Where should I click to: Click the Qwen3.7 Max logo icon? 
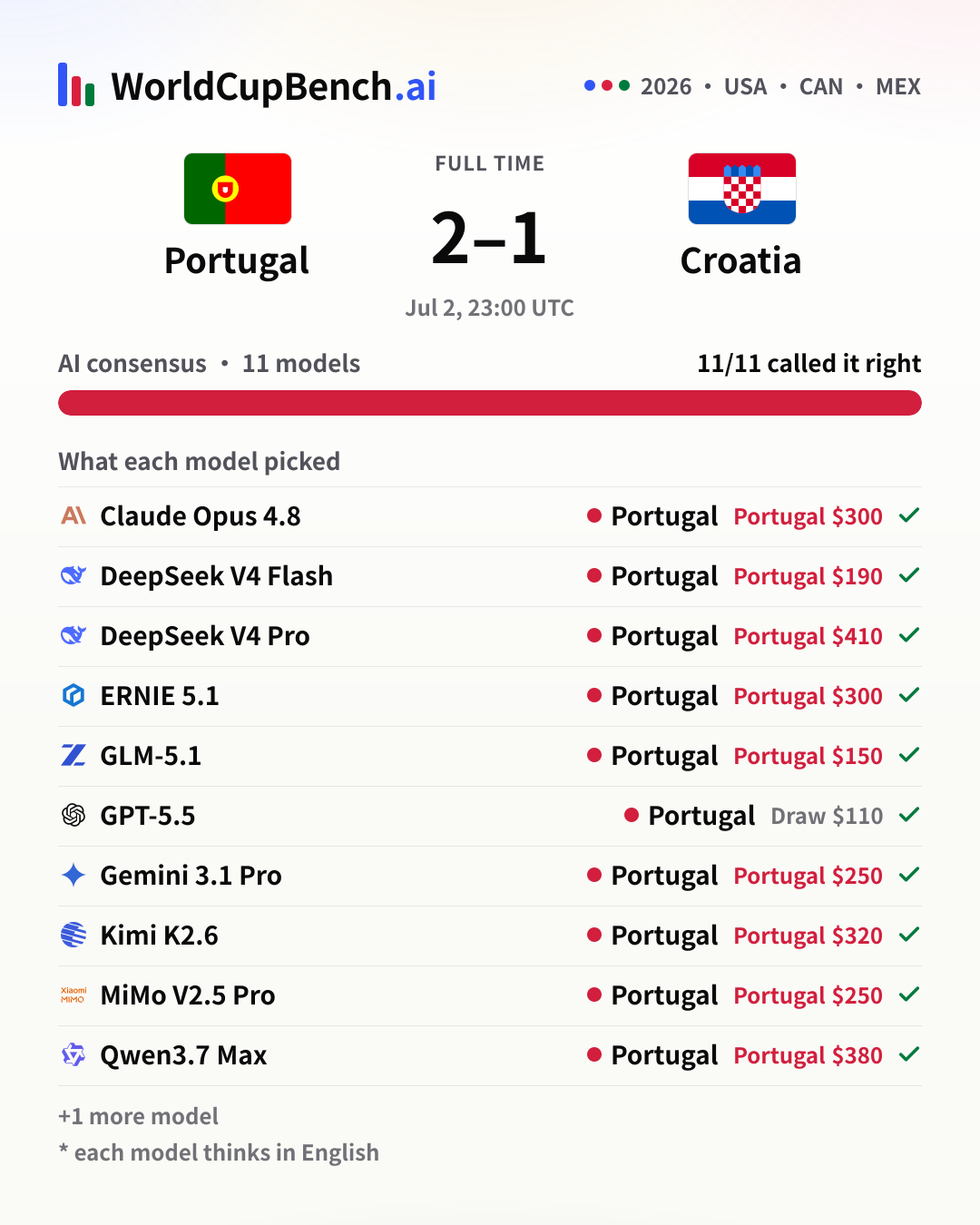point(73,1054)
